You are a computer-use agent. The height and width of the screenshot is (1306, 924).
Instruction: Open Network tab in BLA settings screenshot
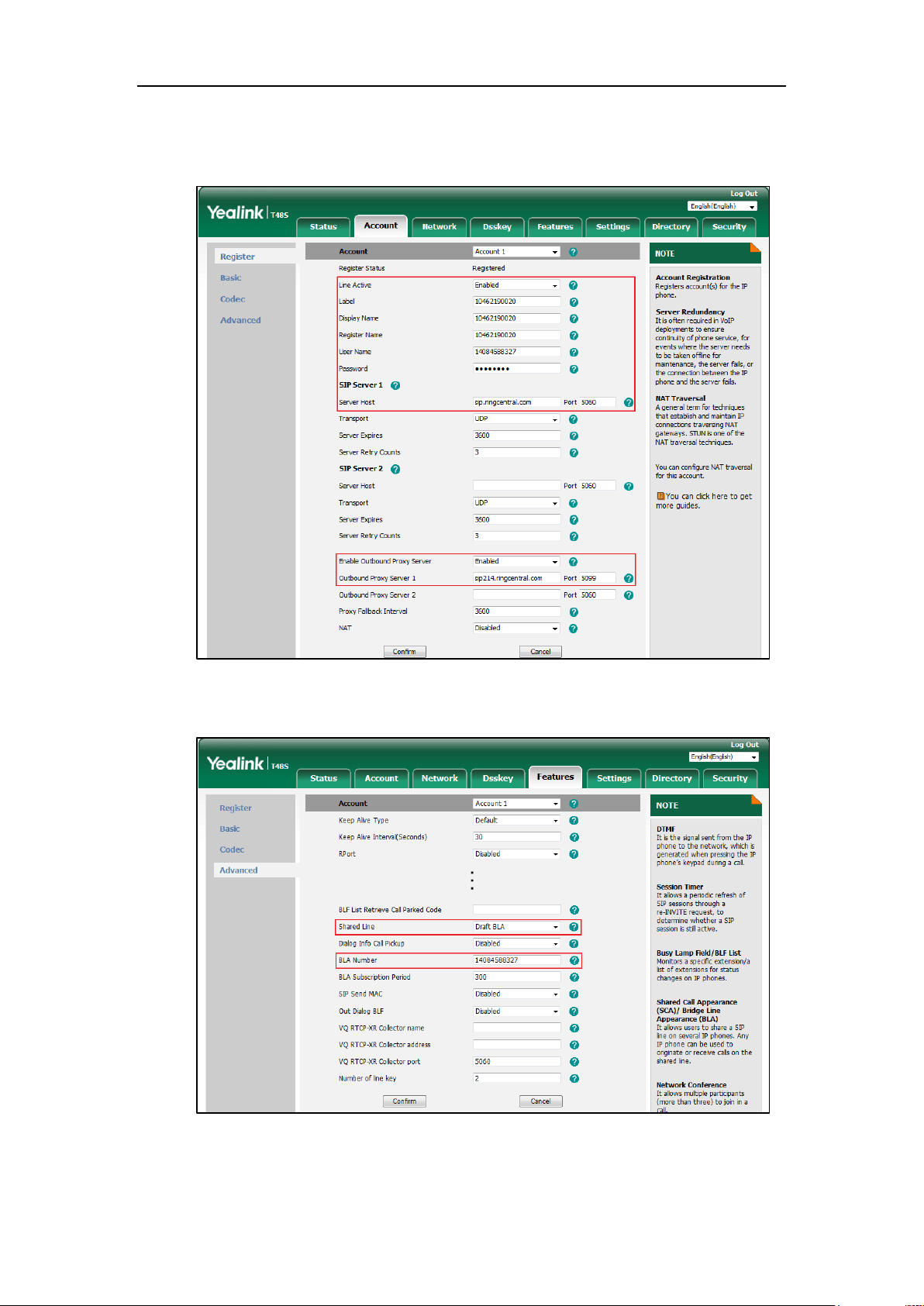point(440,778)
